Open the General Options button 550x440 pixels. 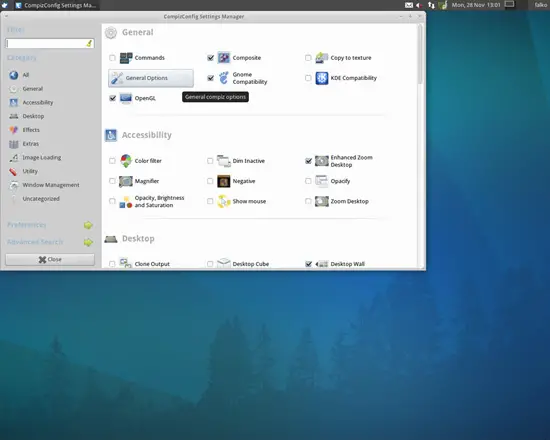point(151,78)
